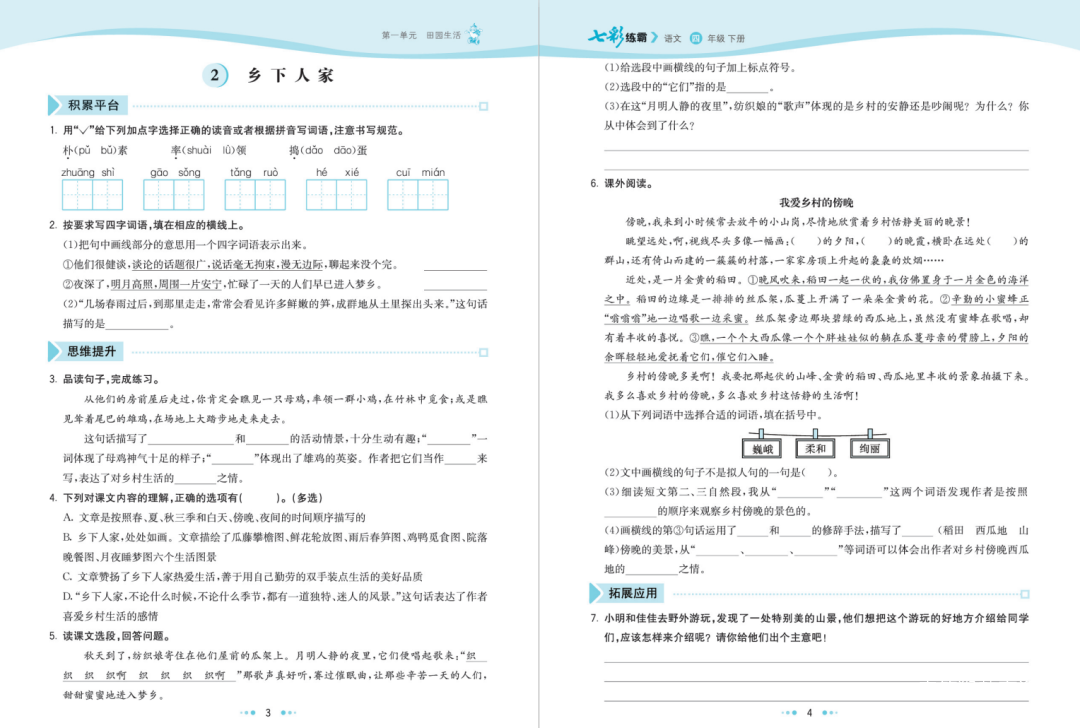This screenshot has height=728, width=1080.
Task: Select option A about 时间顺序
Action: coord(214,517)
